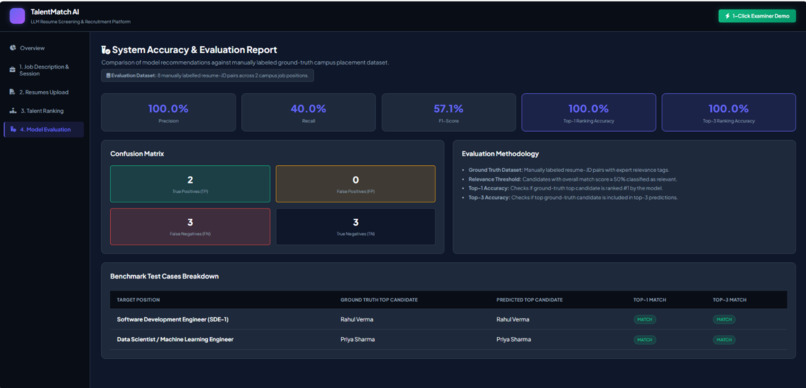Go to 2. Resumes Upload
The image size is (806, 388).
click(x=44, y=92)
